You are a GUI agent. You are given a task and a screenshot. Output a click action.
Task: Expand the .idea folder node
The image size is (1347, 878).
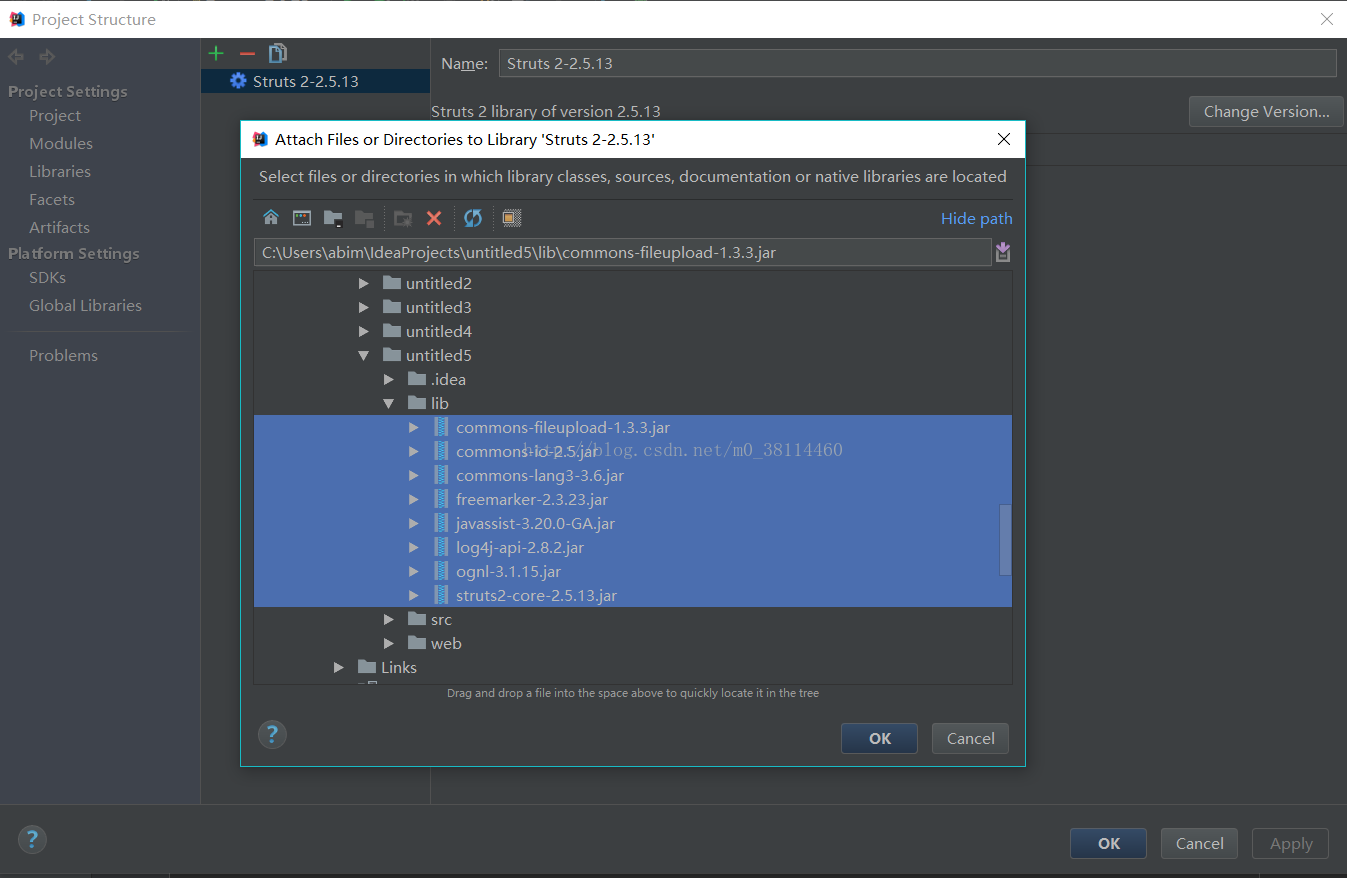[x=389, y=379]
